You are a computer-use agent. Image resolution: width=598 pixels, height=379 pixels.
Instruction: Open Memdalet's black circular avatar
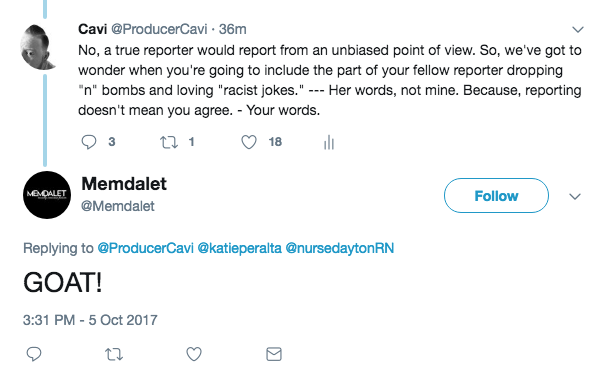point(47,195)
